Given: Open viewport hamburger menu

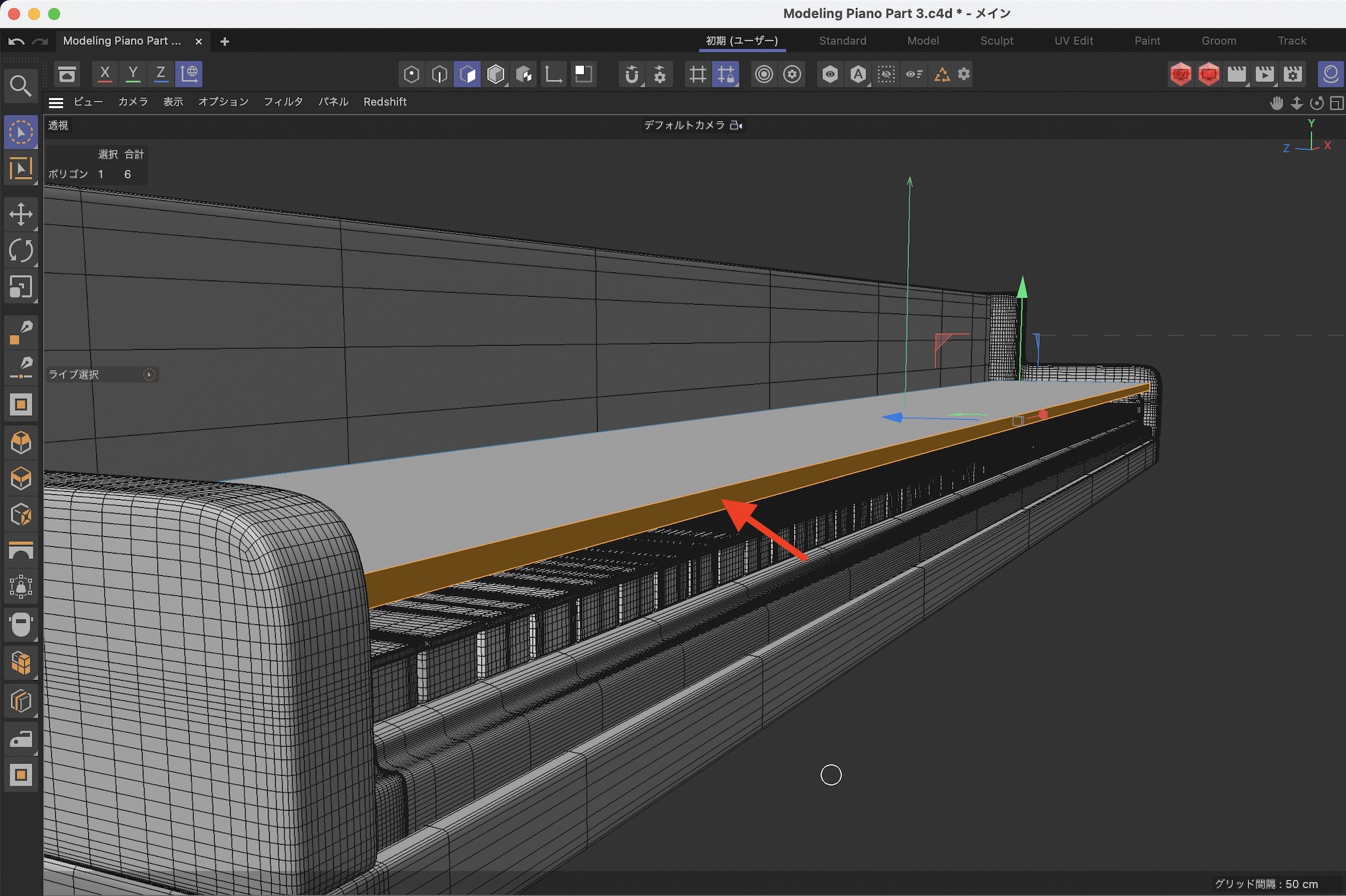Looking at the screenshot, I should pos(56,102).
